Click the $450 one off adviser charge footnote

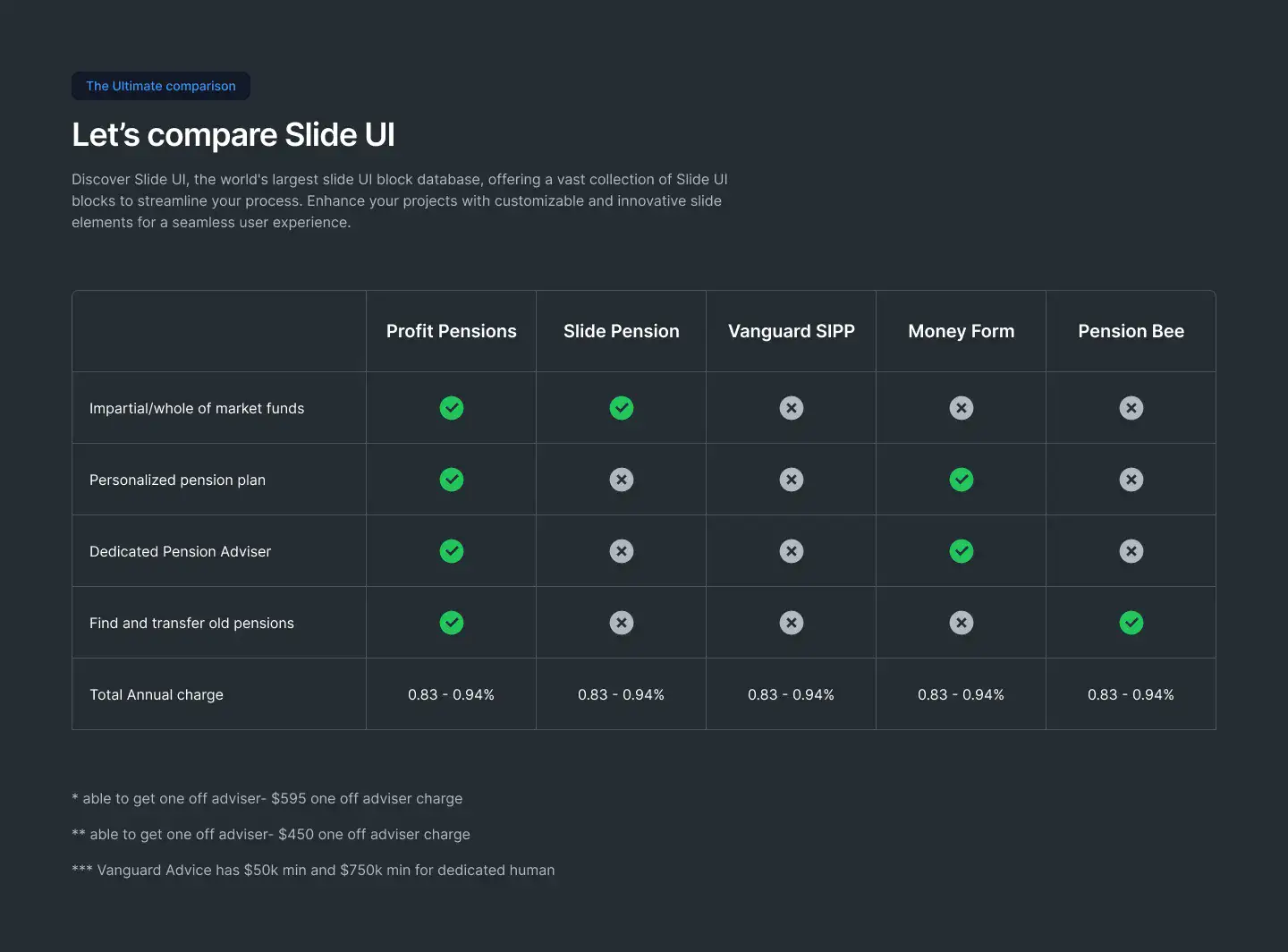(x=271, y=834)
